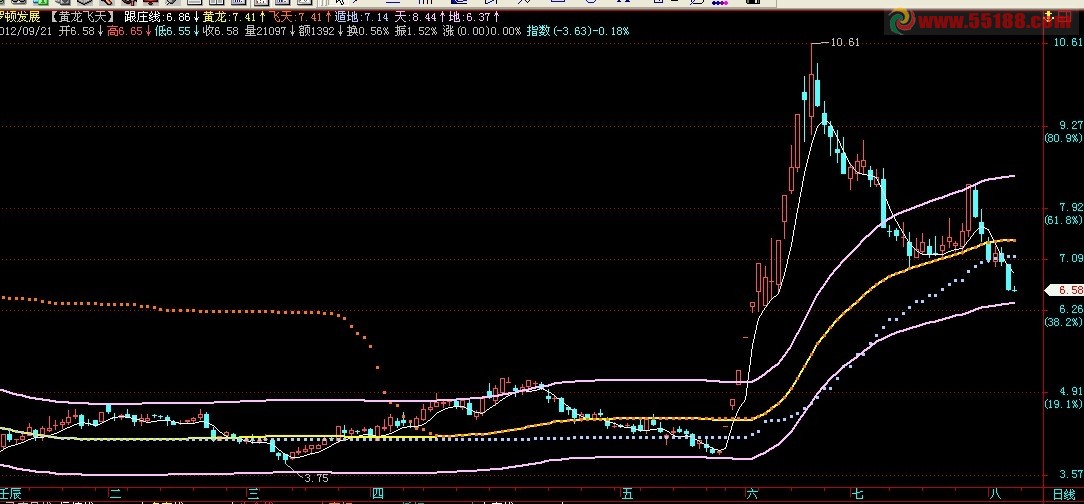Click the (38.2%) axis percentage label

(x=1063, y=322)
